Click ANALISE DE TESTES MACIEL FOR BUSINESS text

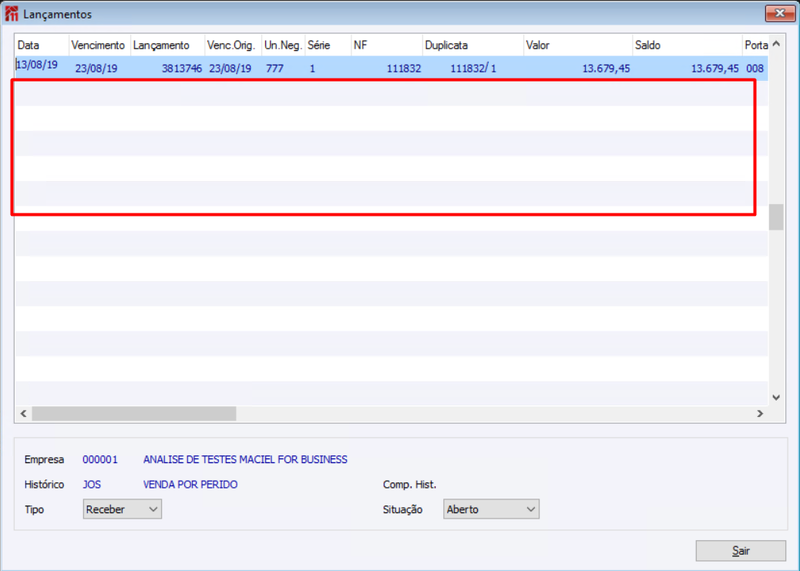tap(245, 460)
